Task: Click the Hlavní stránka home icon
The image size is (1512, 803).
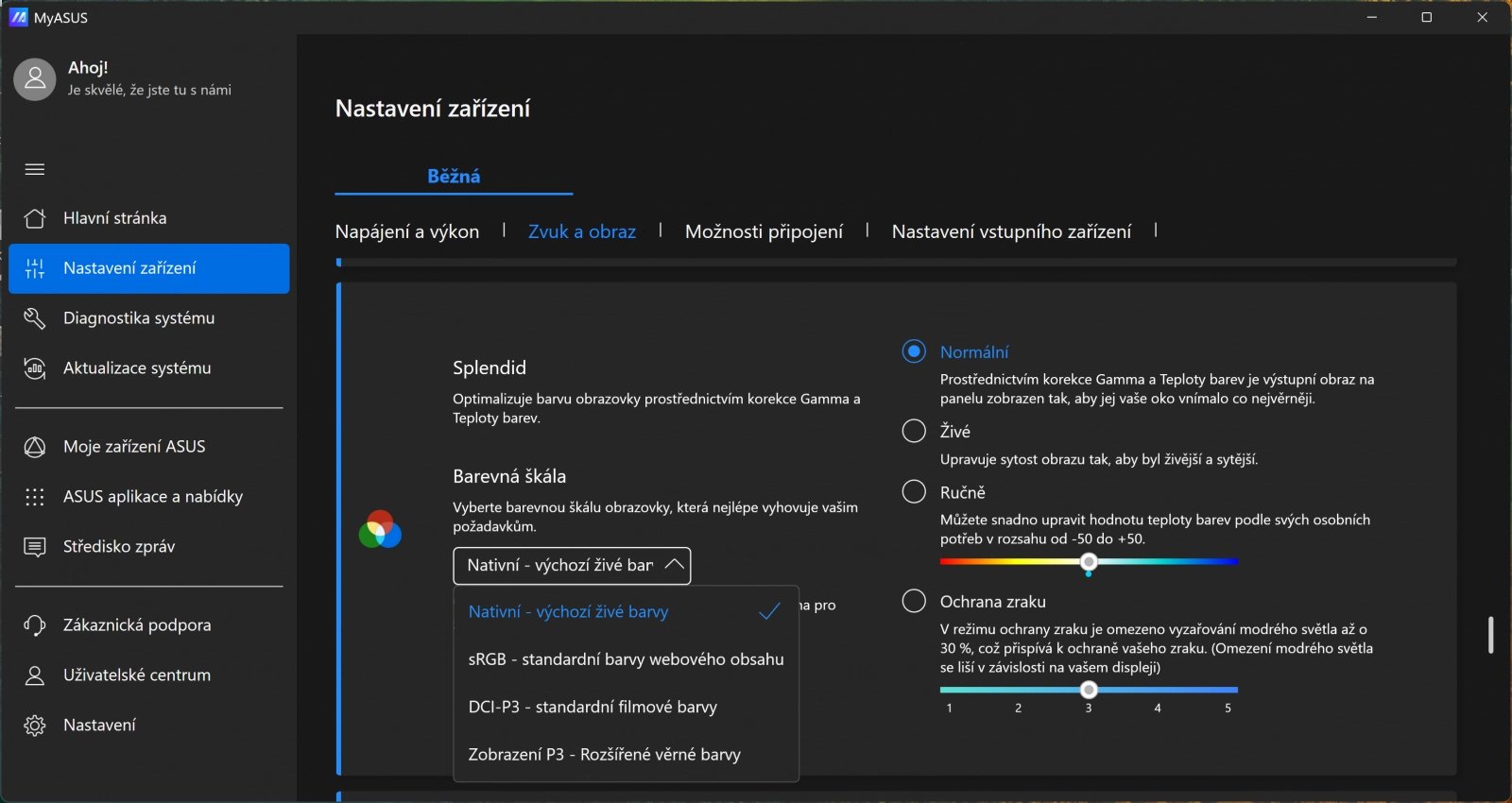Action: click(35, 218)
